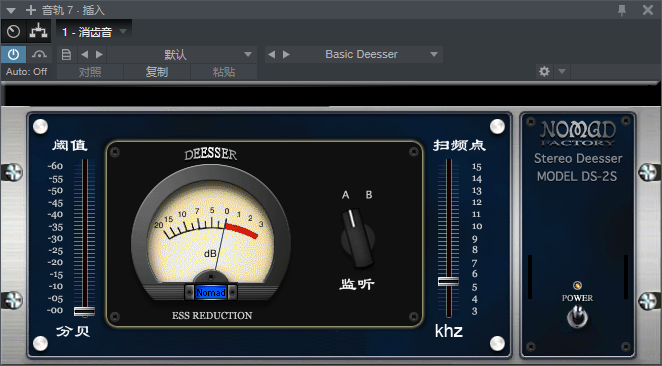Click the MODEL DS-2S text
The image size is (662, 366).
[577, 176]
